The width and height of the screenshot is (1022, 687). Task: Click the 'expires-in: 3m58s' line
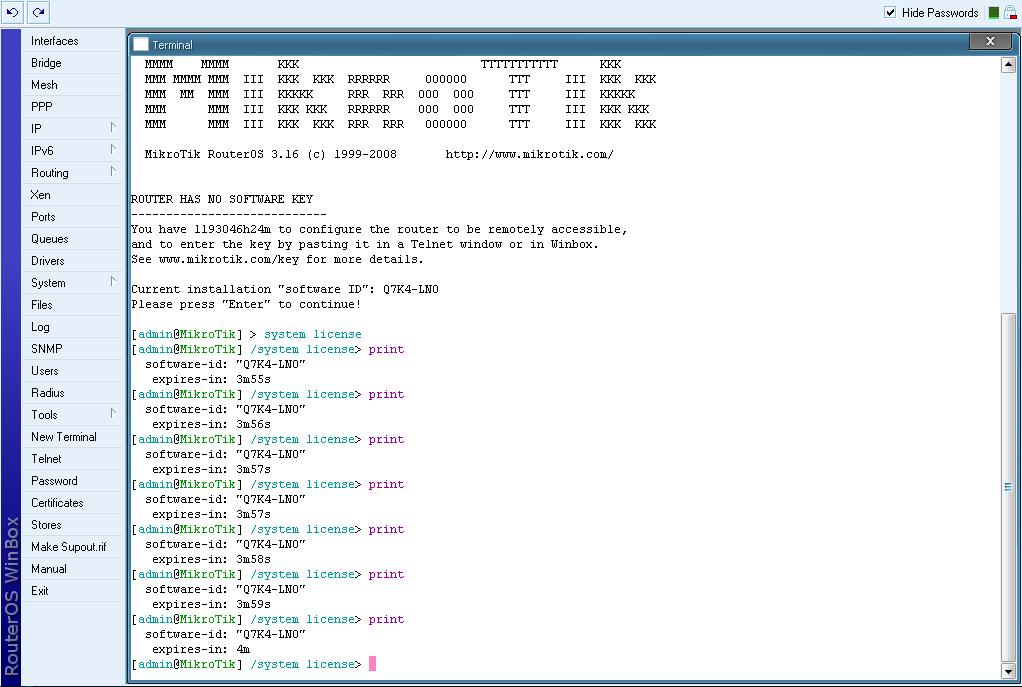(x=211, y=559)
